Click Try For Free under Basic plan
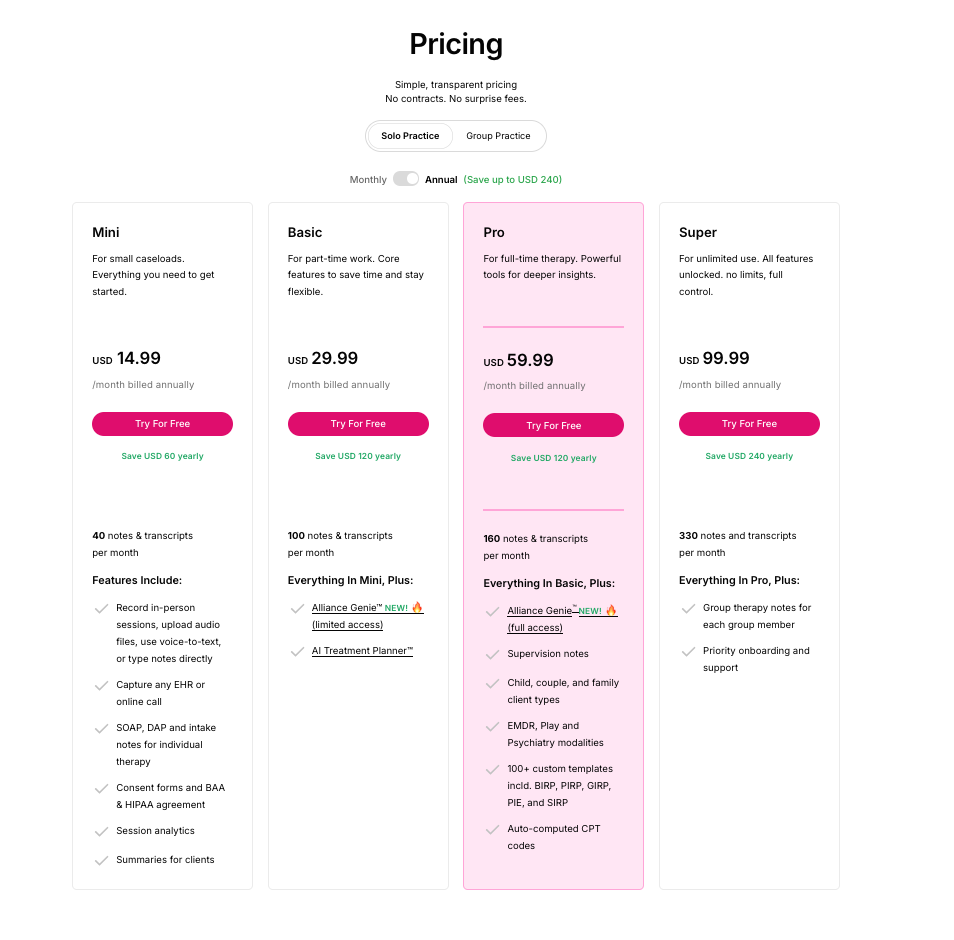954x940 pixels. [358, 424]
